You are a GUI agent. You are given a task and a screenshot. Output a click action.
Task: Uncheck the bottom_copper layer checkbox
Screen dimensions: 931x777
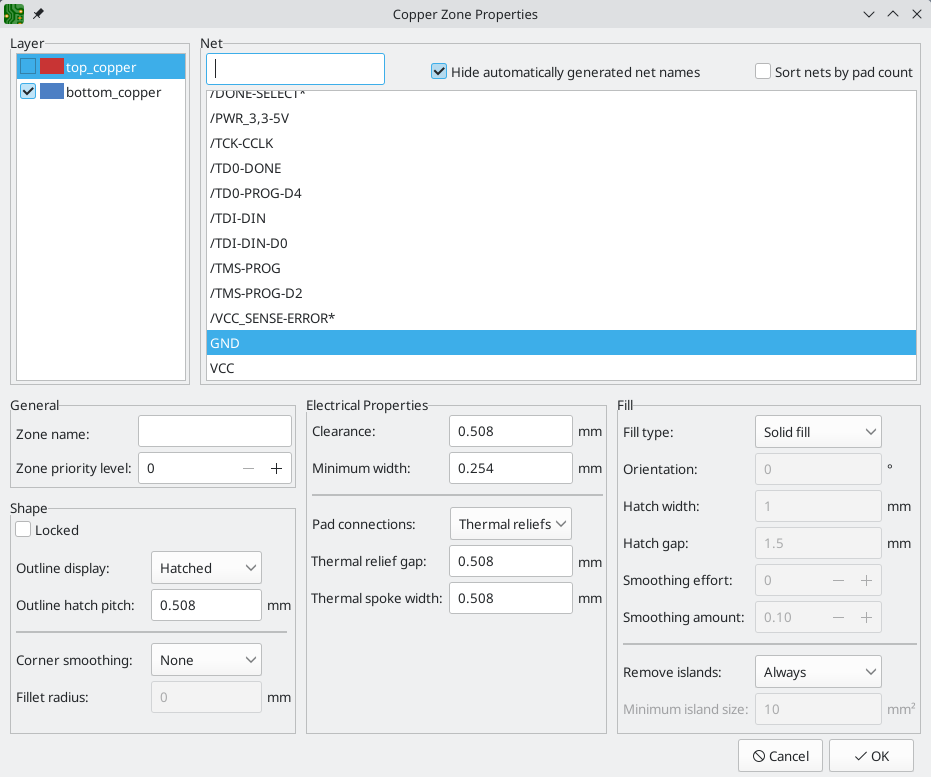pyautogui.click(x=28, y=92)
